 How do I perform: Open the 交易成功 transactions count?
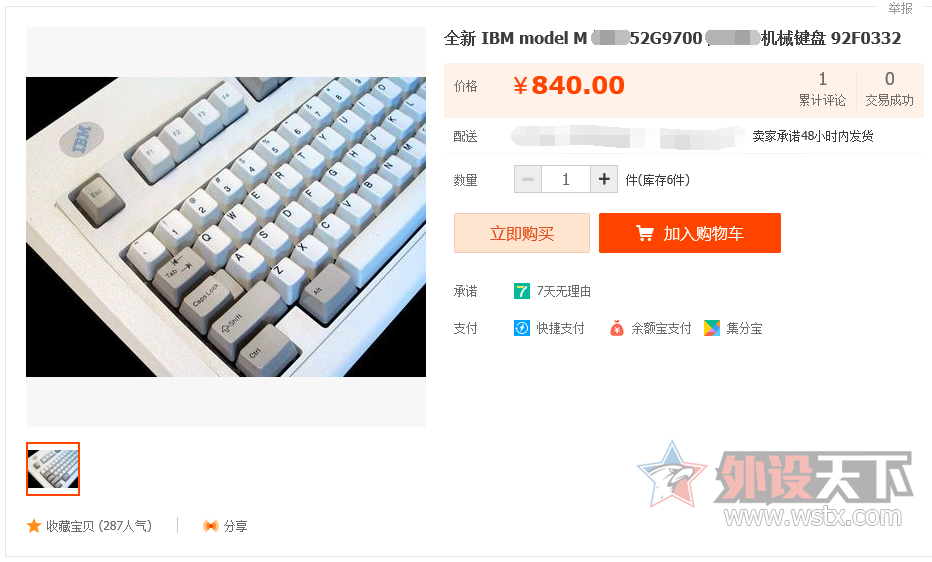889,89
